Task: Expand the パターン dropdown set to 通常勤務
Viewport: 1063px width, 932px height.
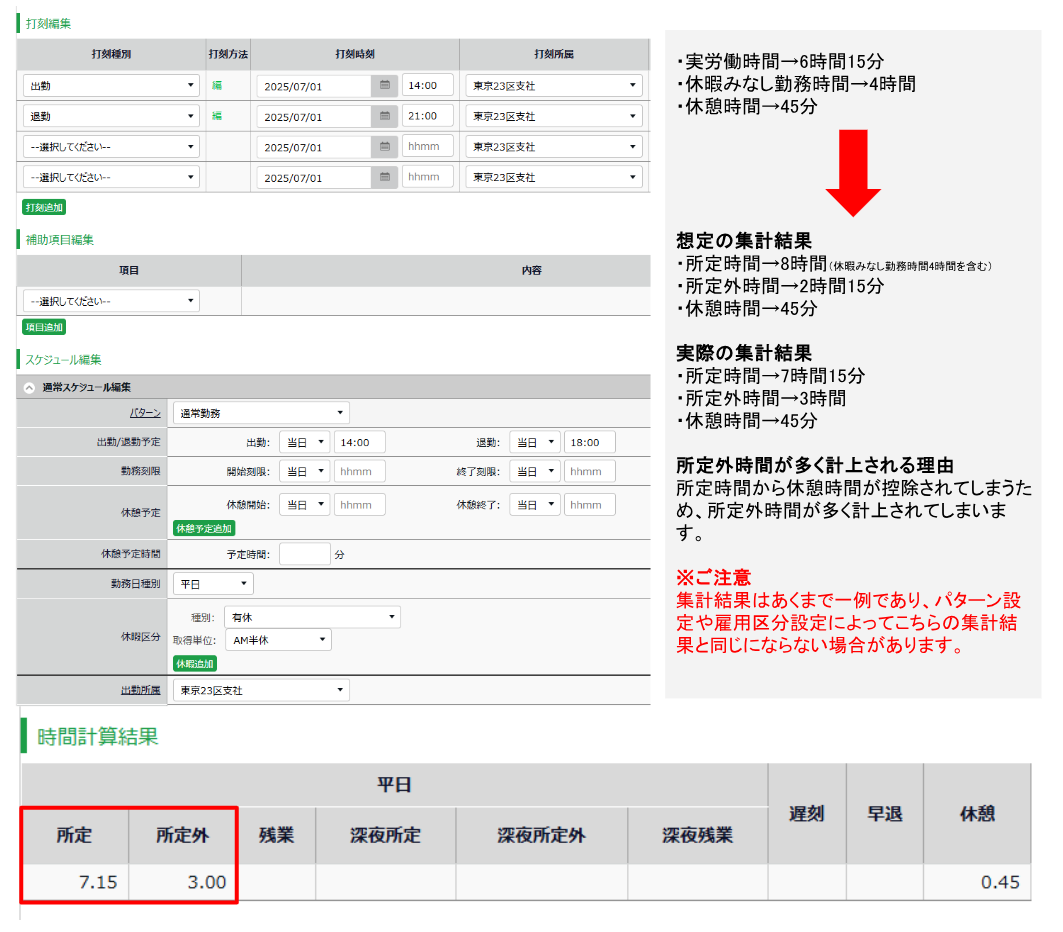Action: click(261, 413)
